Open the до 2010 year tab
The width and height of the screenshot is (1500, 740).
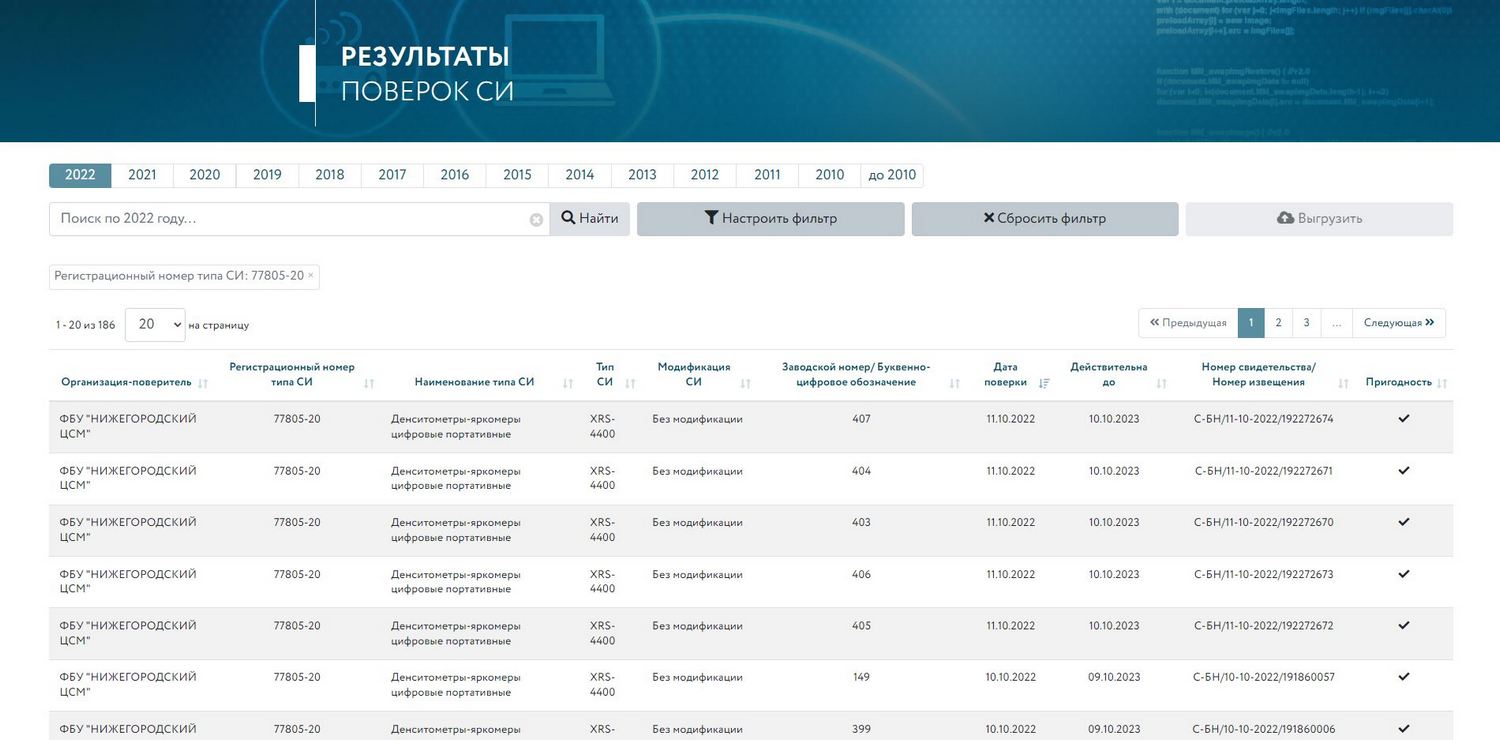(891, 175)
